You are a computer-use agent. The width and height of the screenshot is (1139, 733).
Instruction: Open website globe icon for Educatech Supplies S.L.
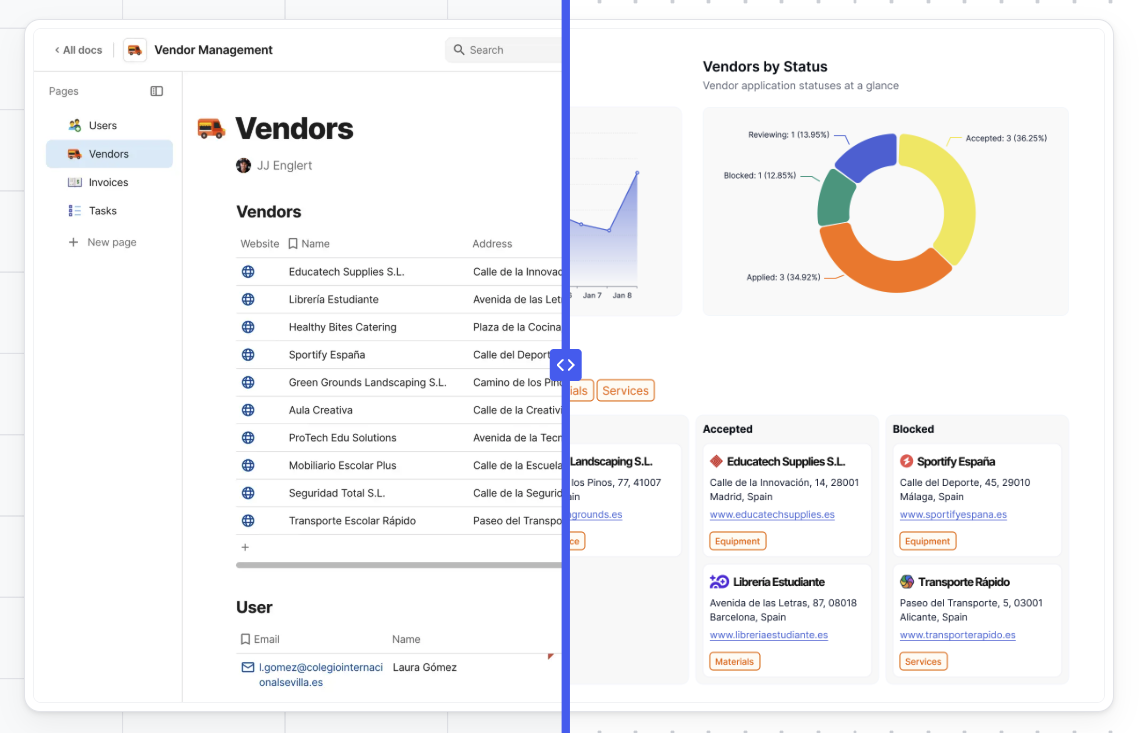point(248,272)
